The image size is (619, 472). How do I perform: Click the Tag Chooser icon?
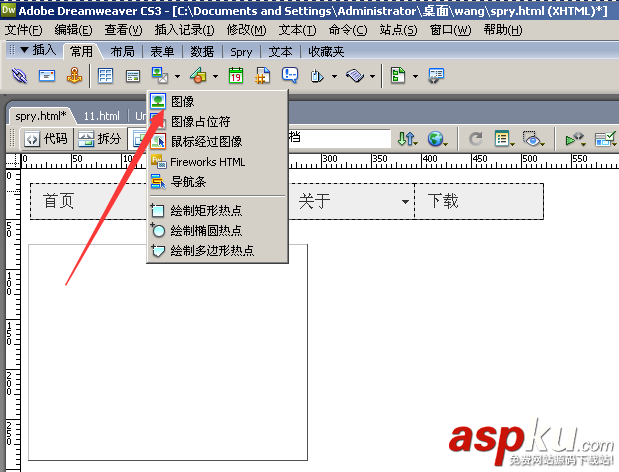click(x=436, y=75)
